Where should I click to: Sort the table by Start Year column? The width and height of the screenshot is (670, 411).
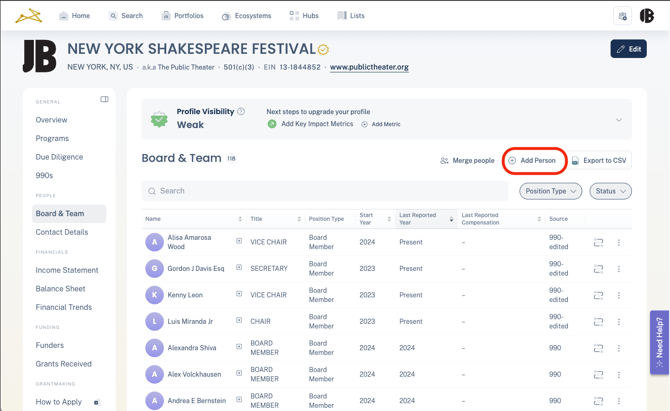(x=389, y=219)
